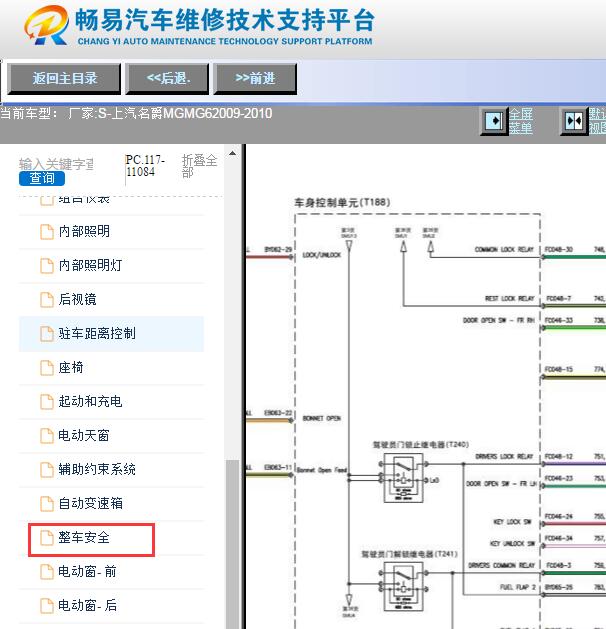Open the 起动和充电 entry
This screenshot has width=606, height=629.
(90, 402)
